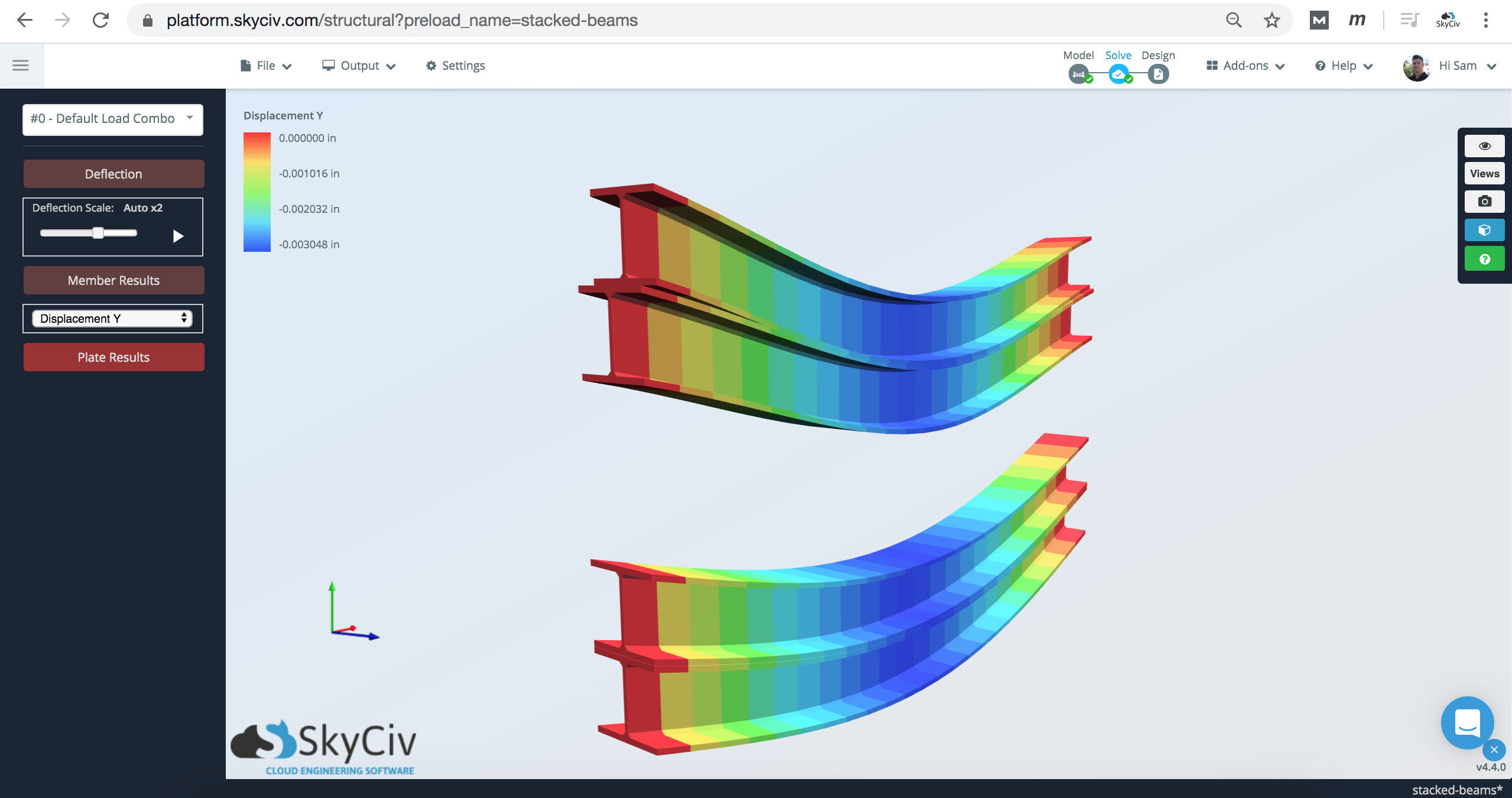Image resolution: width=1512 pixels, height=798 pixels.
Task: Click the Design tab icon in toolbar
Action: pyautogui.click(x=1159, y=73)
